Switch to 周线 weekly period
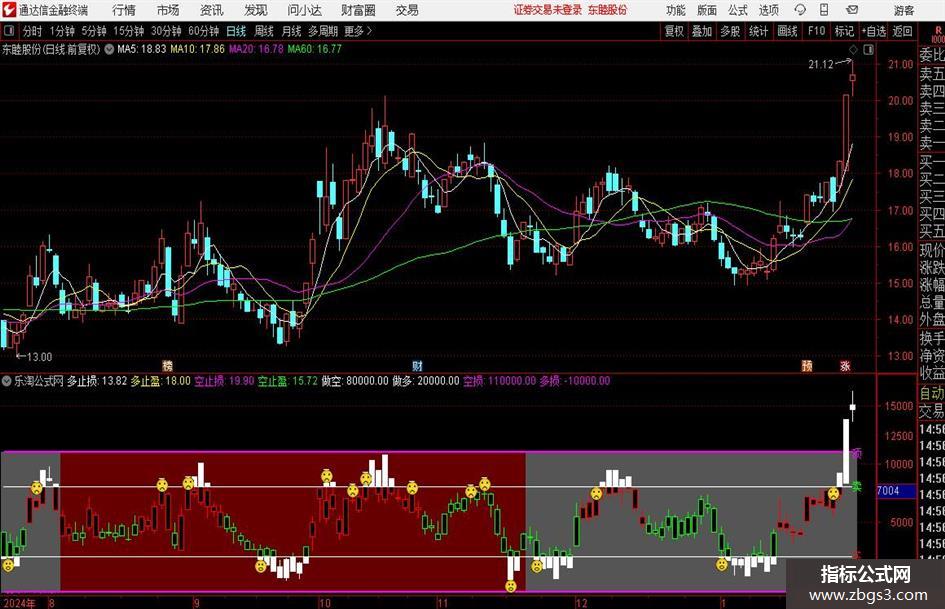Image resolution: width=945 pixels, height=609 pixels. click(x=264, y=31)
